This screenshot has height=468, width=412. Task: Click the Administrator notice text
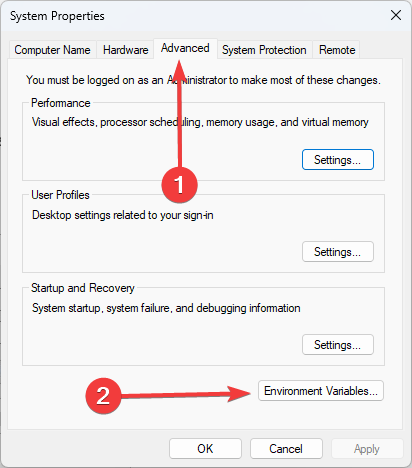(203, 80)
